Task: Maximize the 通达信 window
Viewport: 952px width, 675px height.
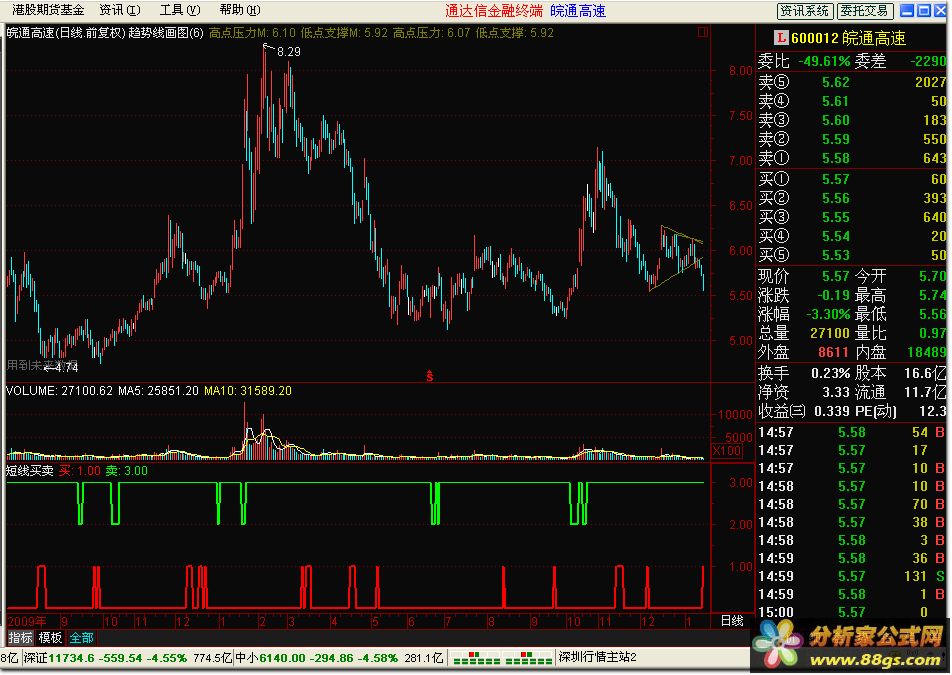Action: (x=923, y=10)
